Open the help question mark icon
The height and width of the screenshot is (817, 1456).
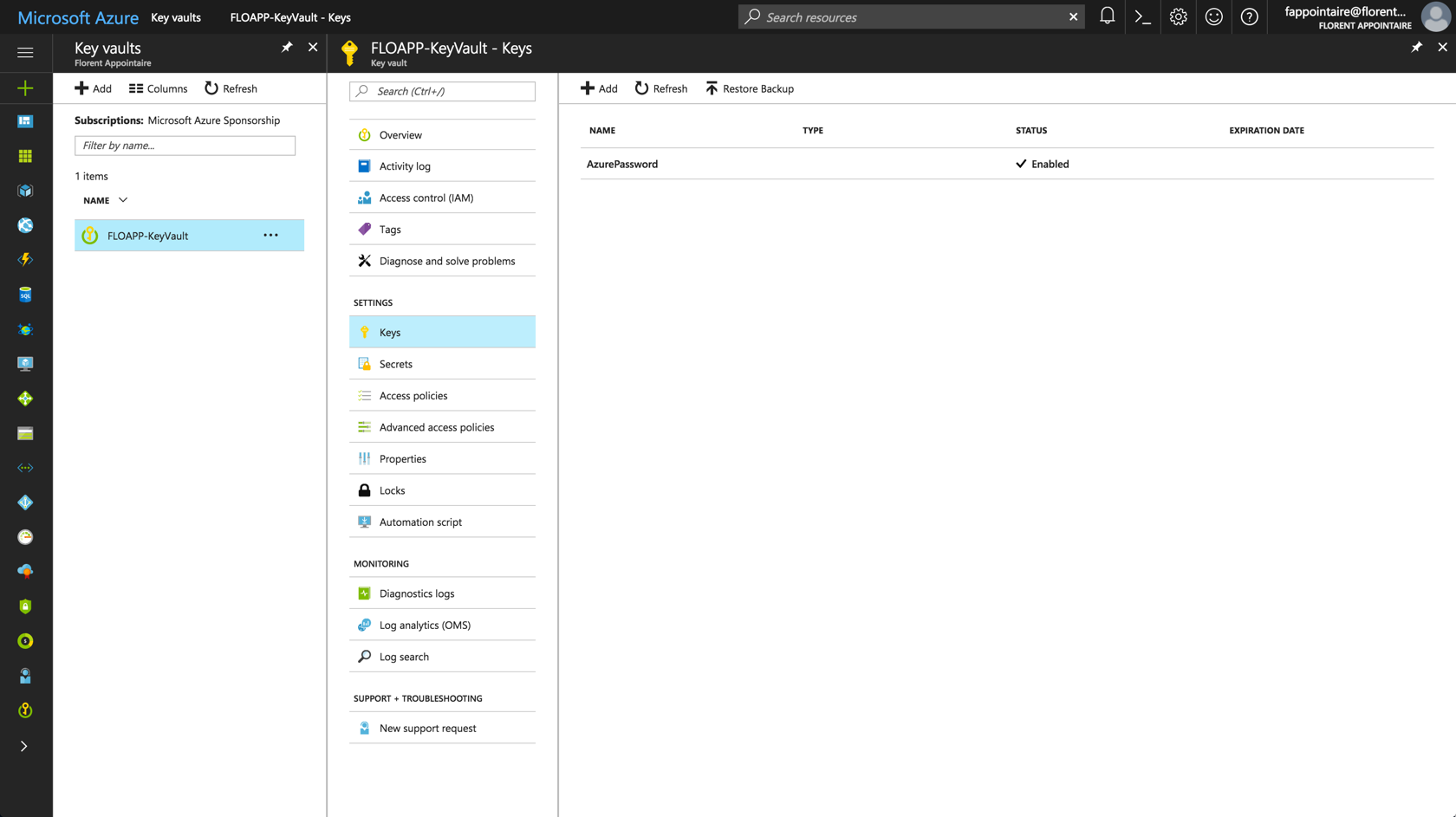1249,16
